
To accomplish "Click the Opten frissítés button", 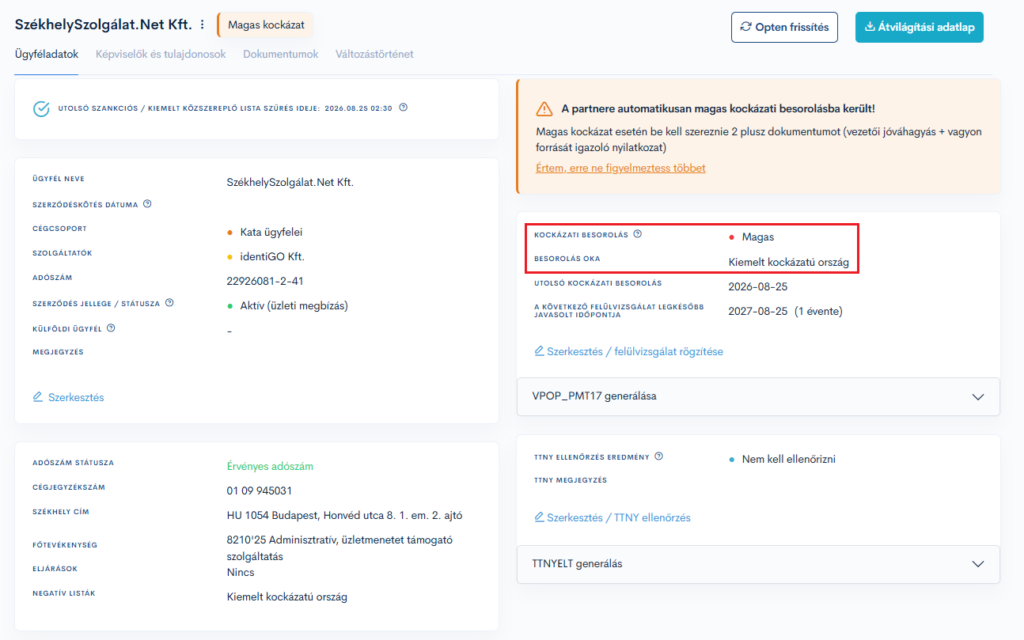I will 784,27.
